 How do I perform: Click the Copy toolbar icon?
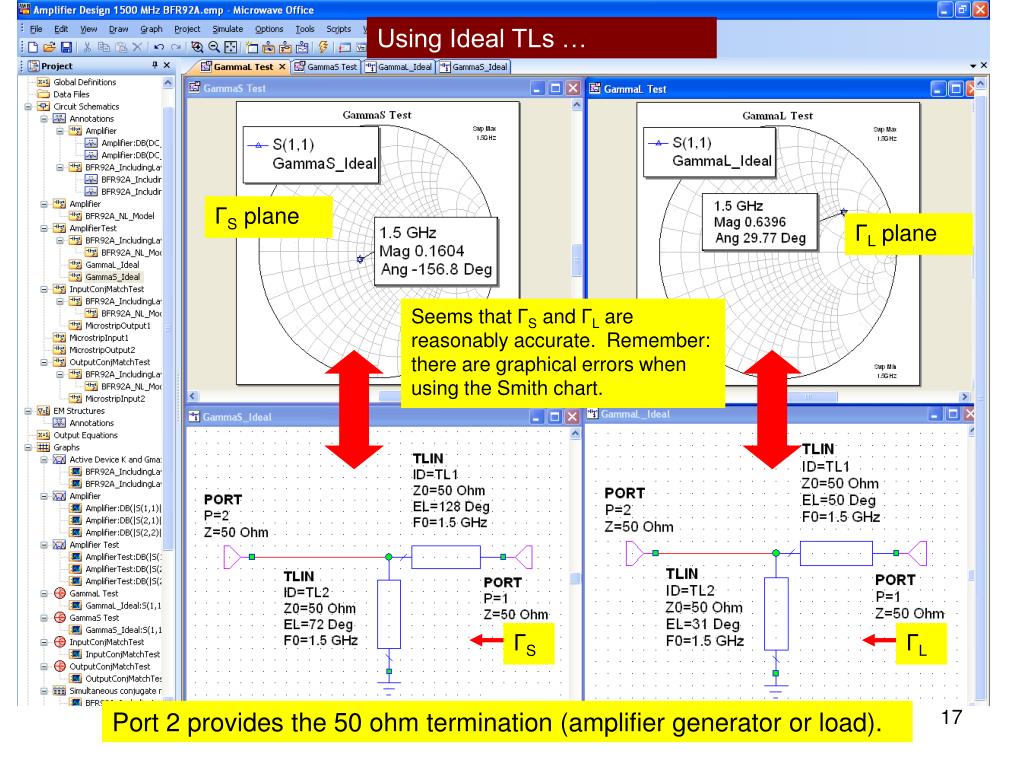pyautogui.click(x=104, y=47)
